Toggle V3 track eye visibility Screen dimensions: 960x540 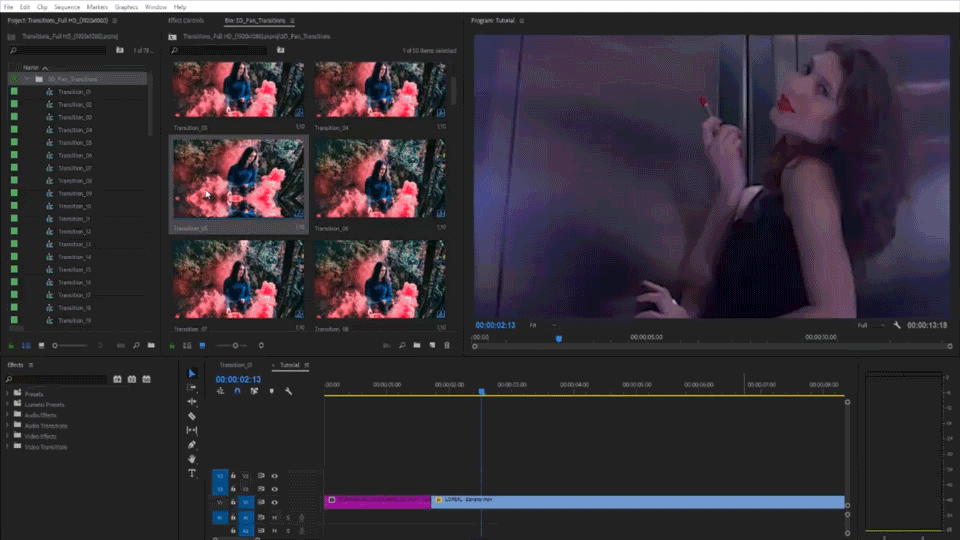pos(274,476)
